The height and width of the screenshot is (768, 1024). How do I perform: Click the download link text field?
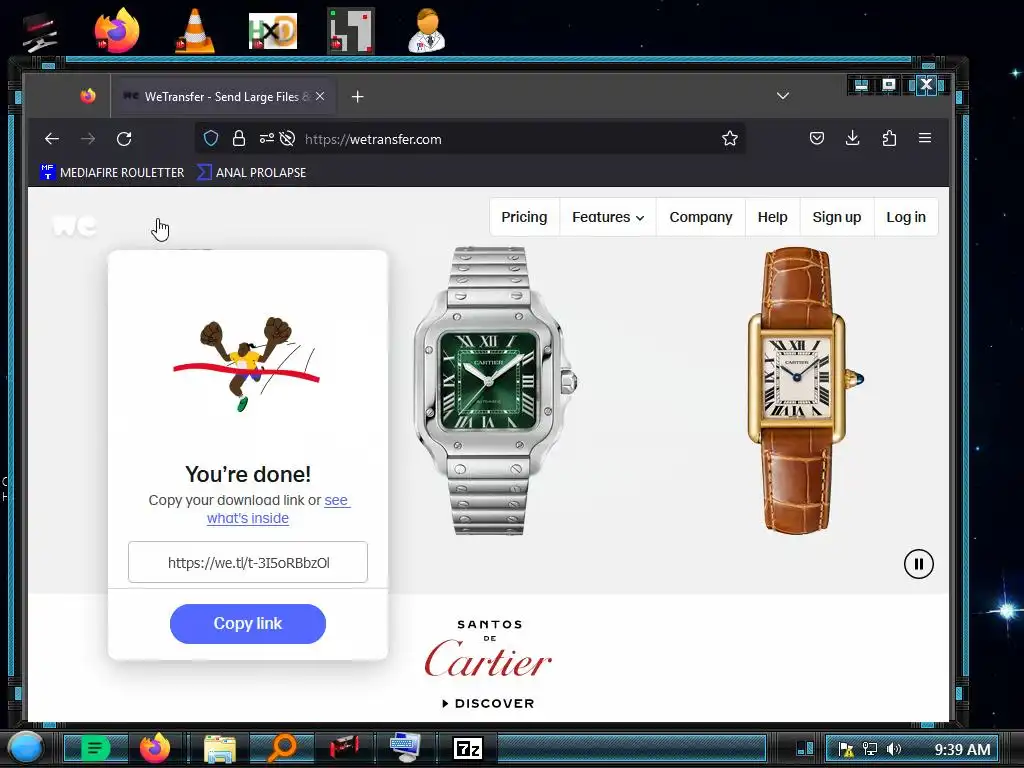pyautogui.click(x=248, y=562)
